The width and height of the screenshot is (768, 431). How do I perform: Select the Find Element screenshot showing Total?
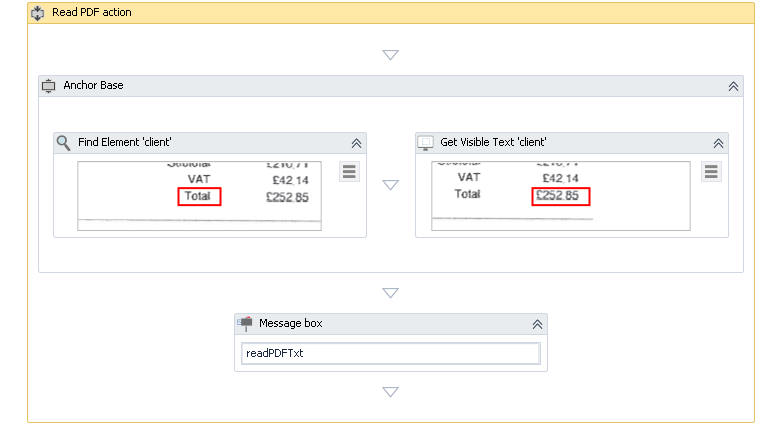(200, 196)
